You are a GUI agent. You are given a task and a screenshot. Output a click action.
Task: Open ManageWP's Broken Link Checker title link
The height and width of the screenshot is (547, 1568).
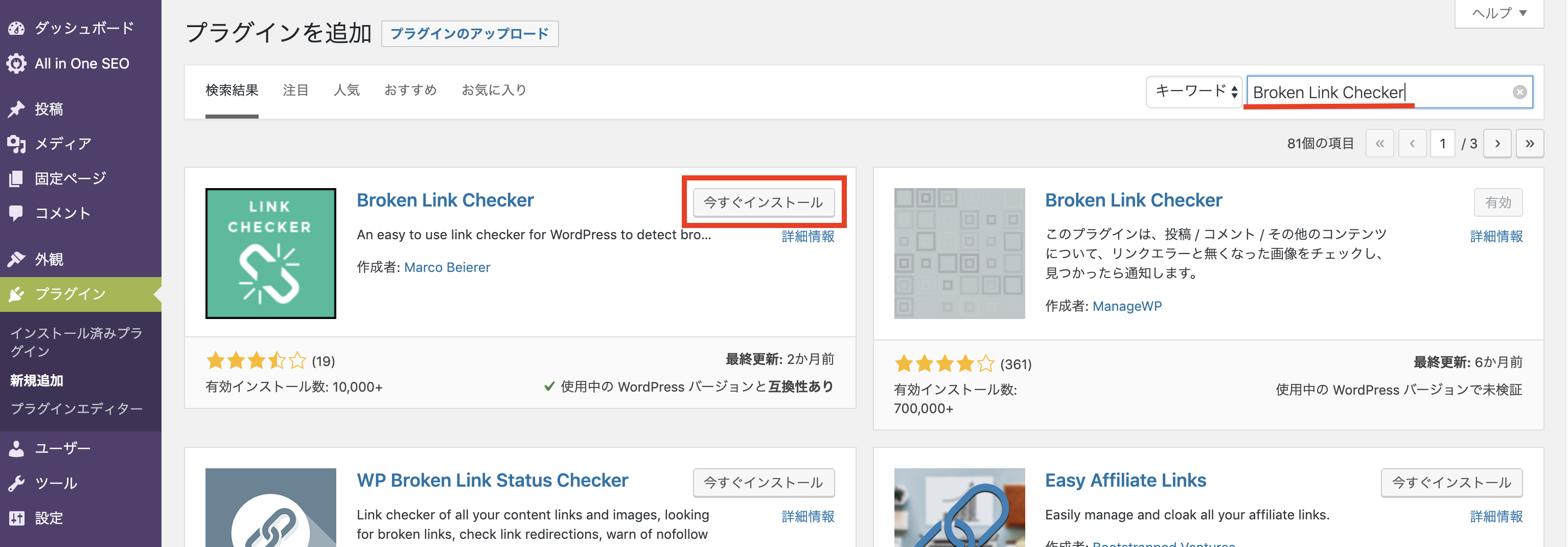pyautogui.click(x=1134, y=200)
